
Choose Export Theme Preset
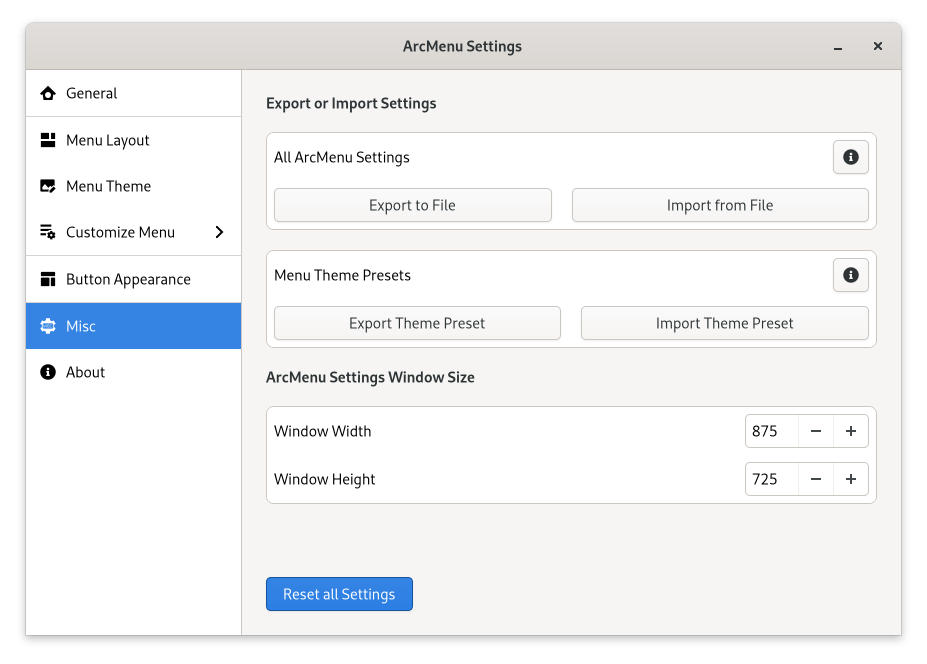click(417, 323)
